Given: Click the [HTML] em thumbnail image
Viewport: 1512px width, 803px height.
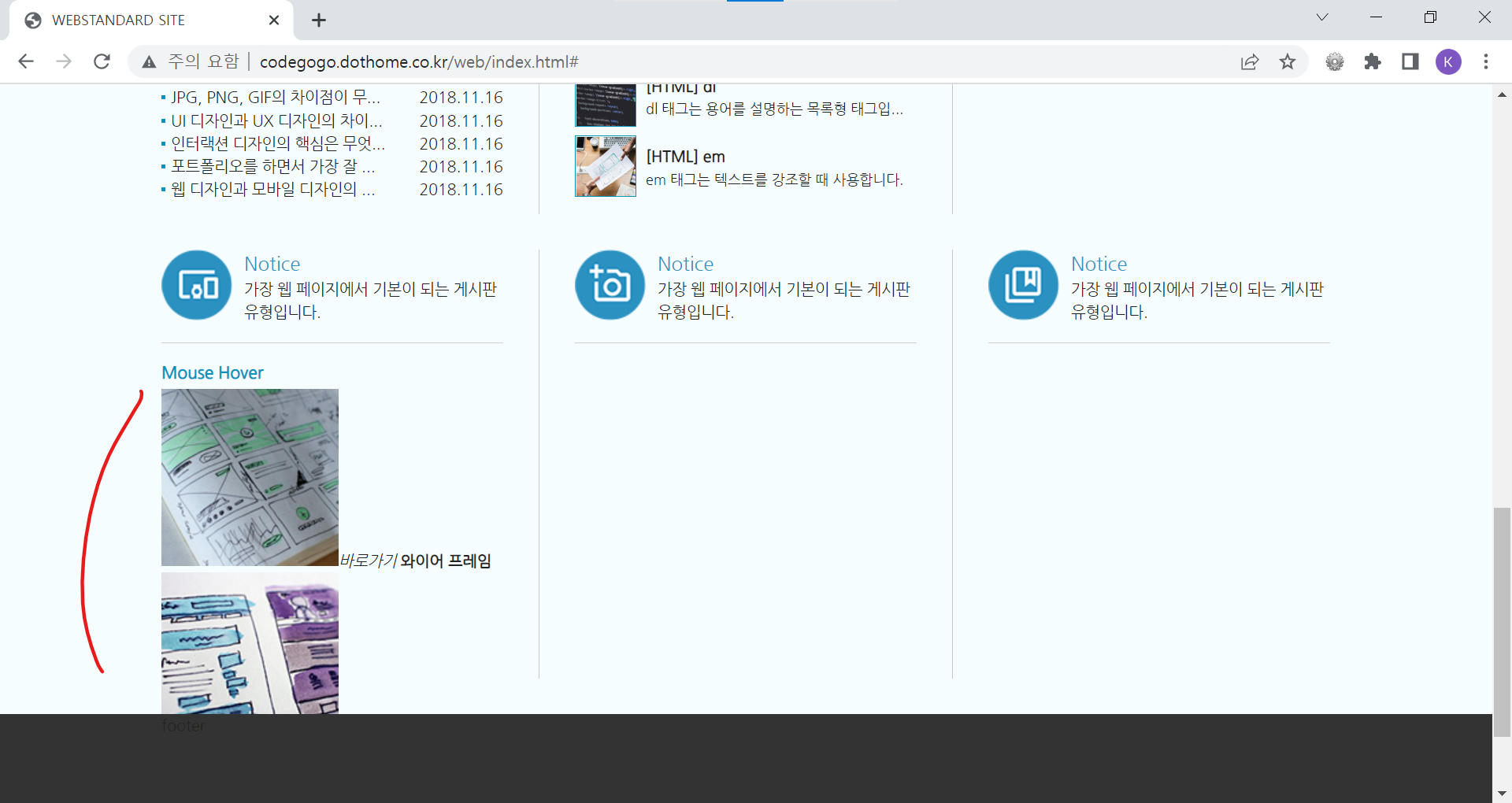Looking at the screenshot, I should (x=606, y=166).
